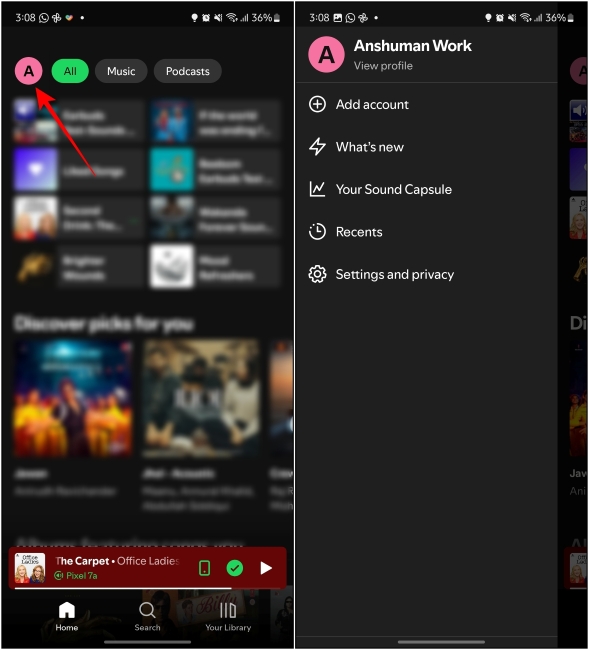Play The Carpet episode in the mini player

pos(266,568)
